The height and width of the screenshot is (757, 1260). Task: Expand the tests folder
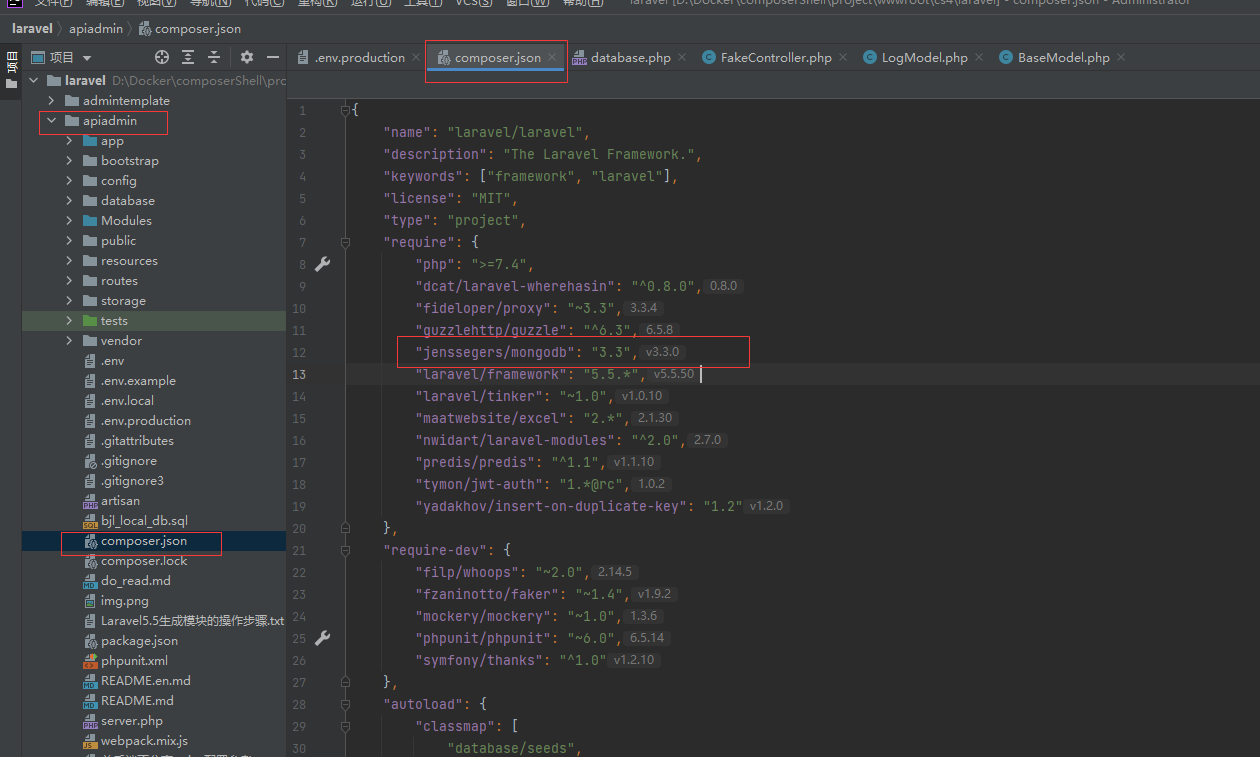pos(69,321)
